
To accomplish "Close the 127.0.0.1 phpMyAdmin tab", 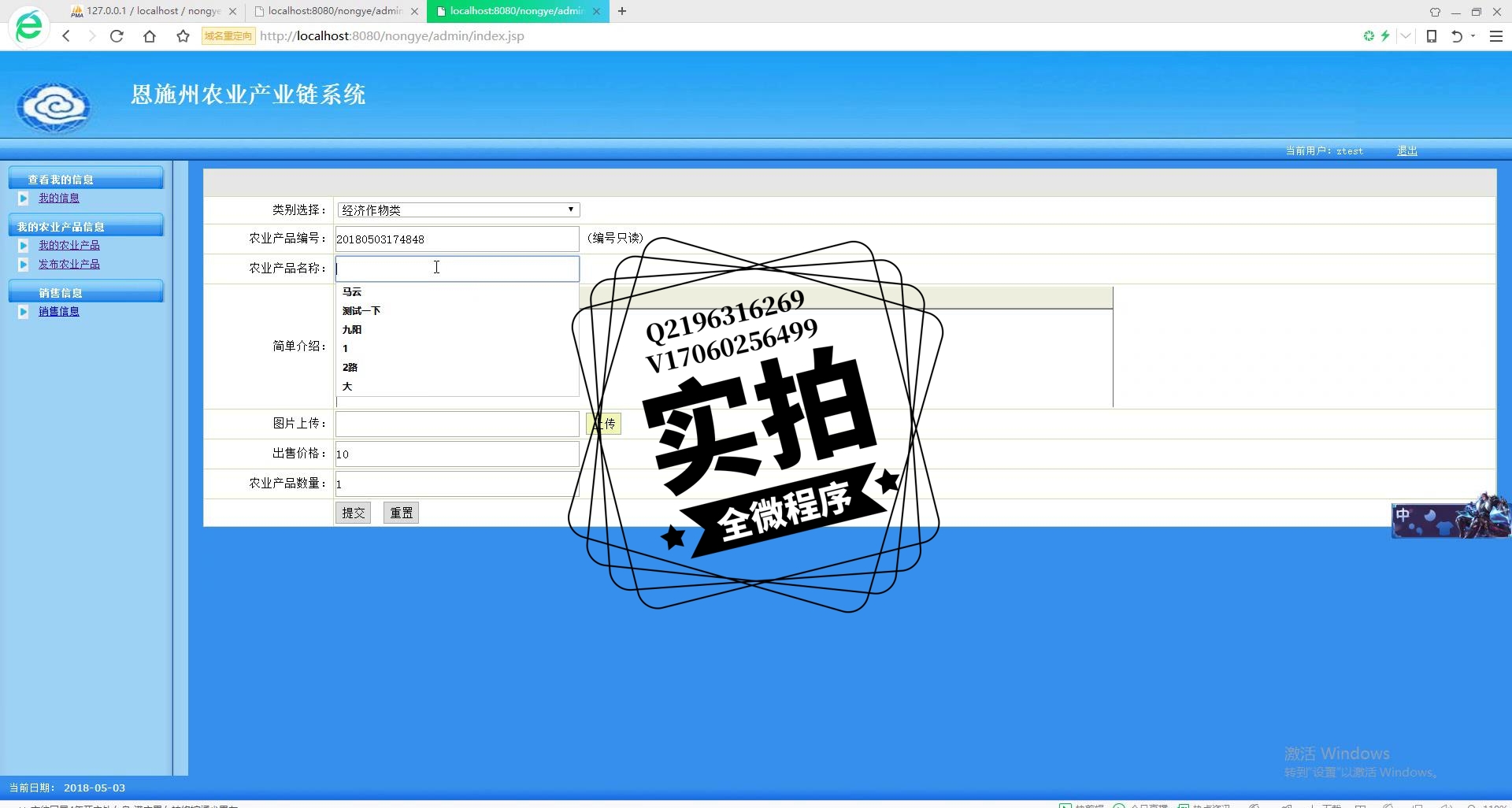I will click(232, 11).
